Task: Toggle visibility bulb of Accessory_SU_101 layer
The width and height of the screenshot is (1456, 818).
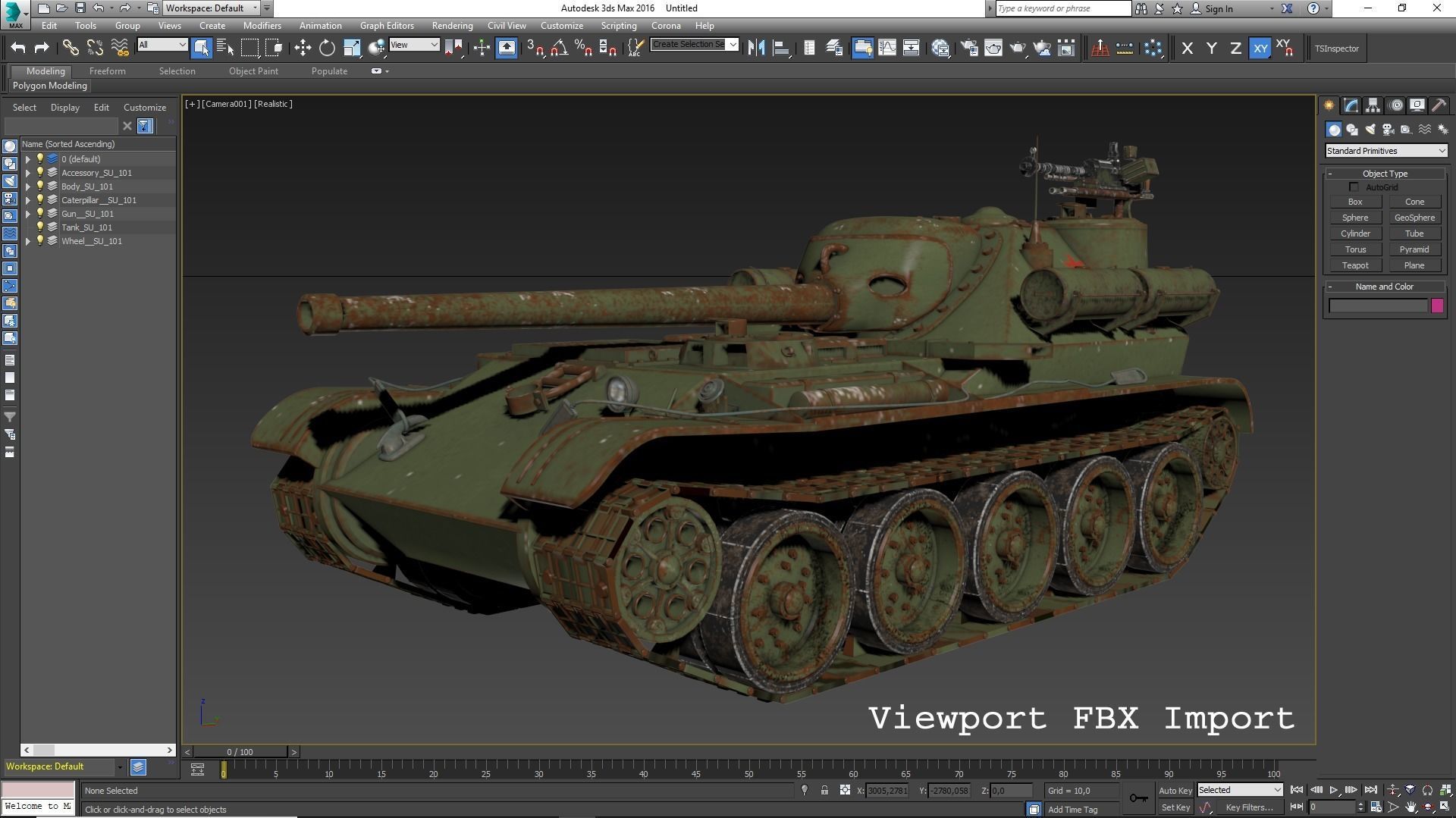Action: point(40,173)
